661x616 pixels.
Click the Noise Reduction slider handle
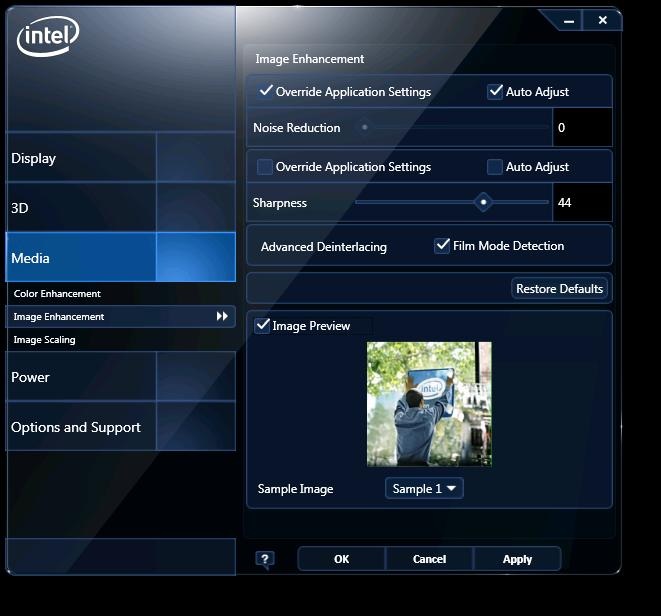coord(365,127)
